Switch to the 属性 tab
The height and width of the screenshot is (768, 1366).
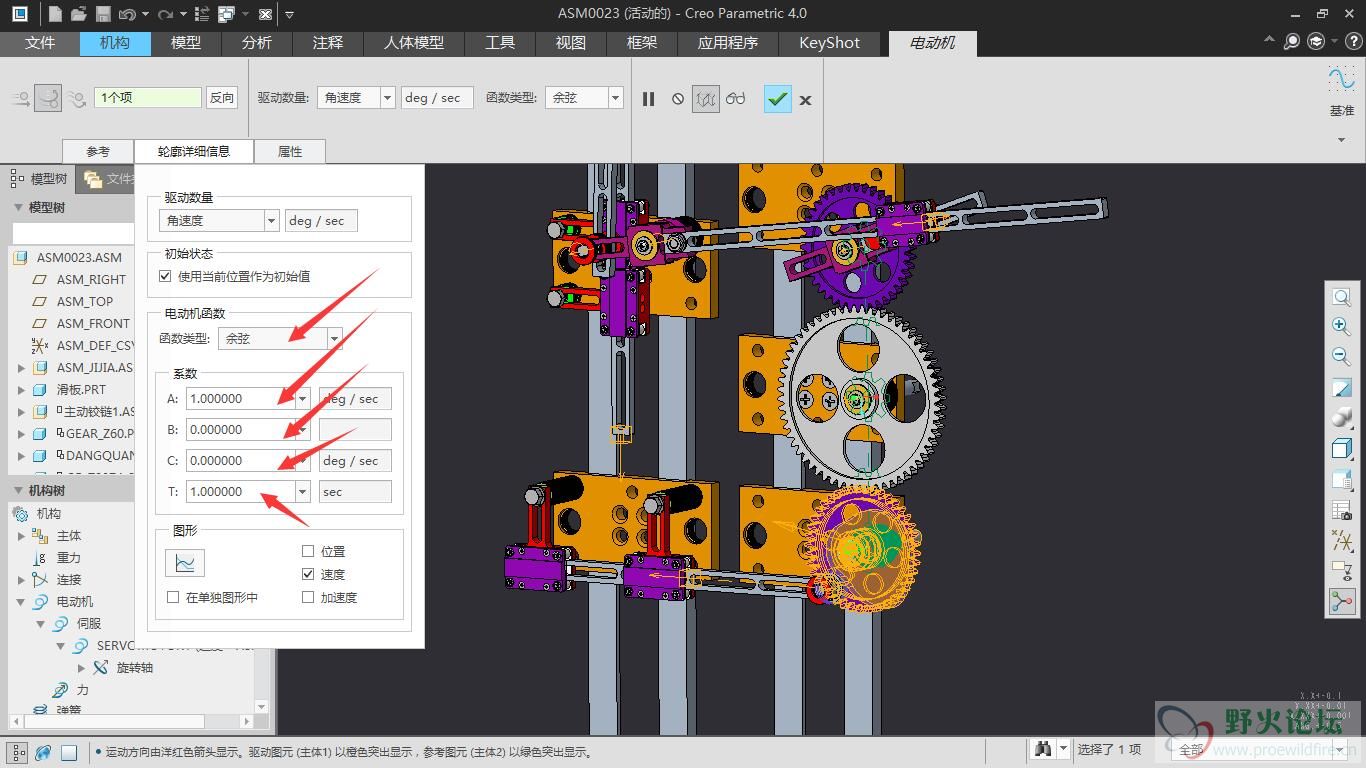point(289,151)
